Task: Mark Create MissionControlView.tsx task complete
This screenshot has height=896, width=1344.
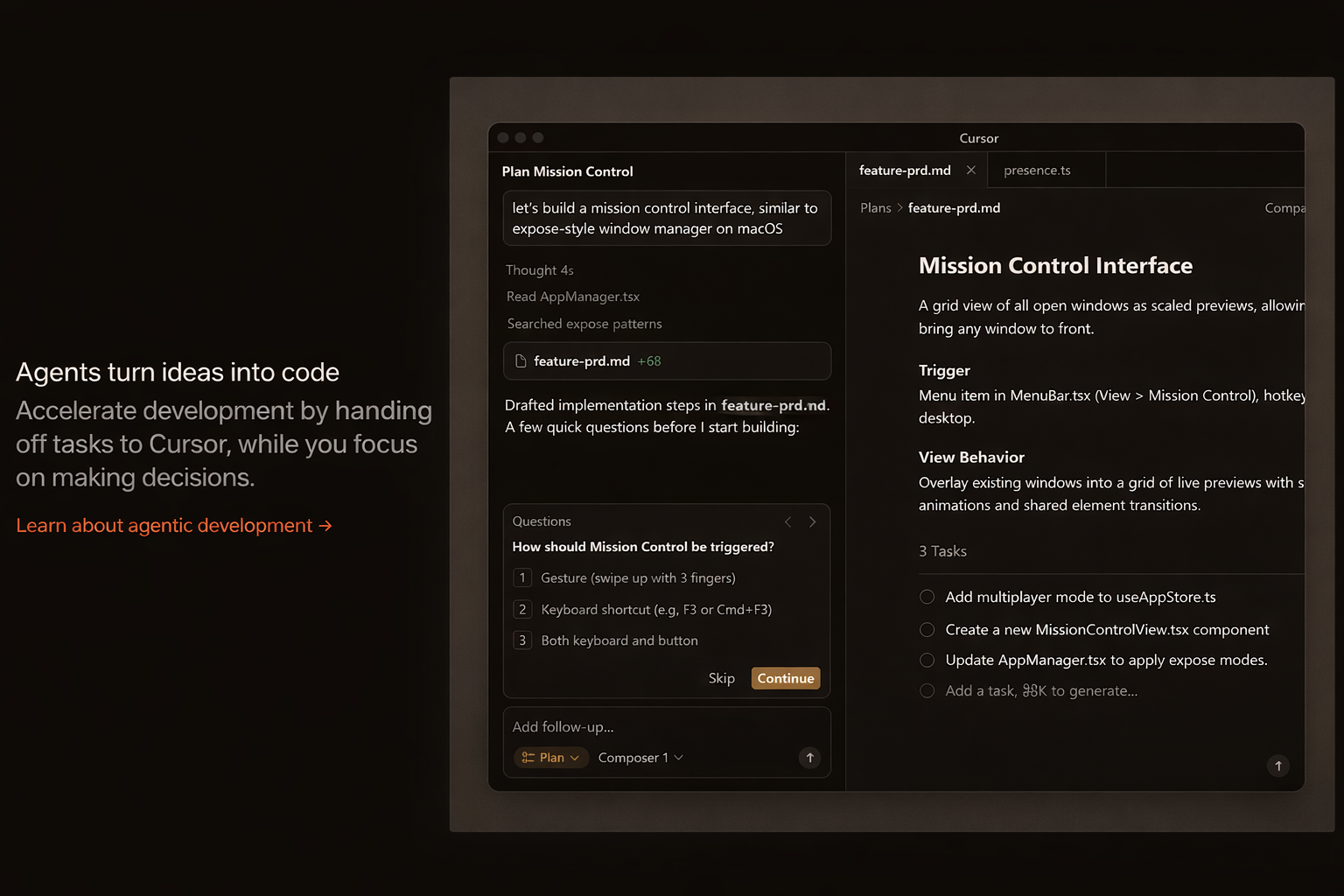Action: (927, 630)
